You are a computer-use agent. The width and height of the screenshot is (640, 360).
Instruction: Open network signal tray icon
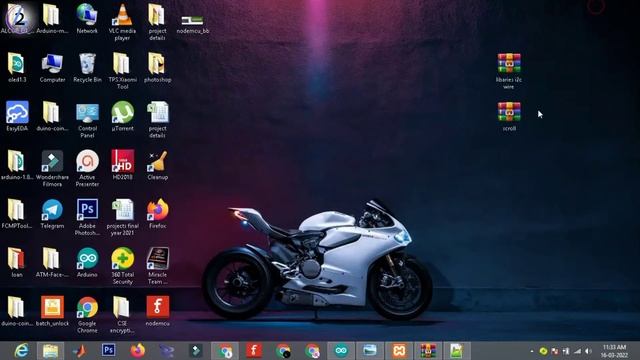(577, 351)
